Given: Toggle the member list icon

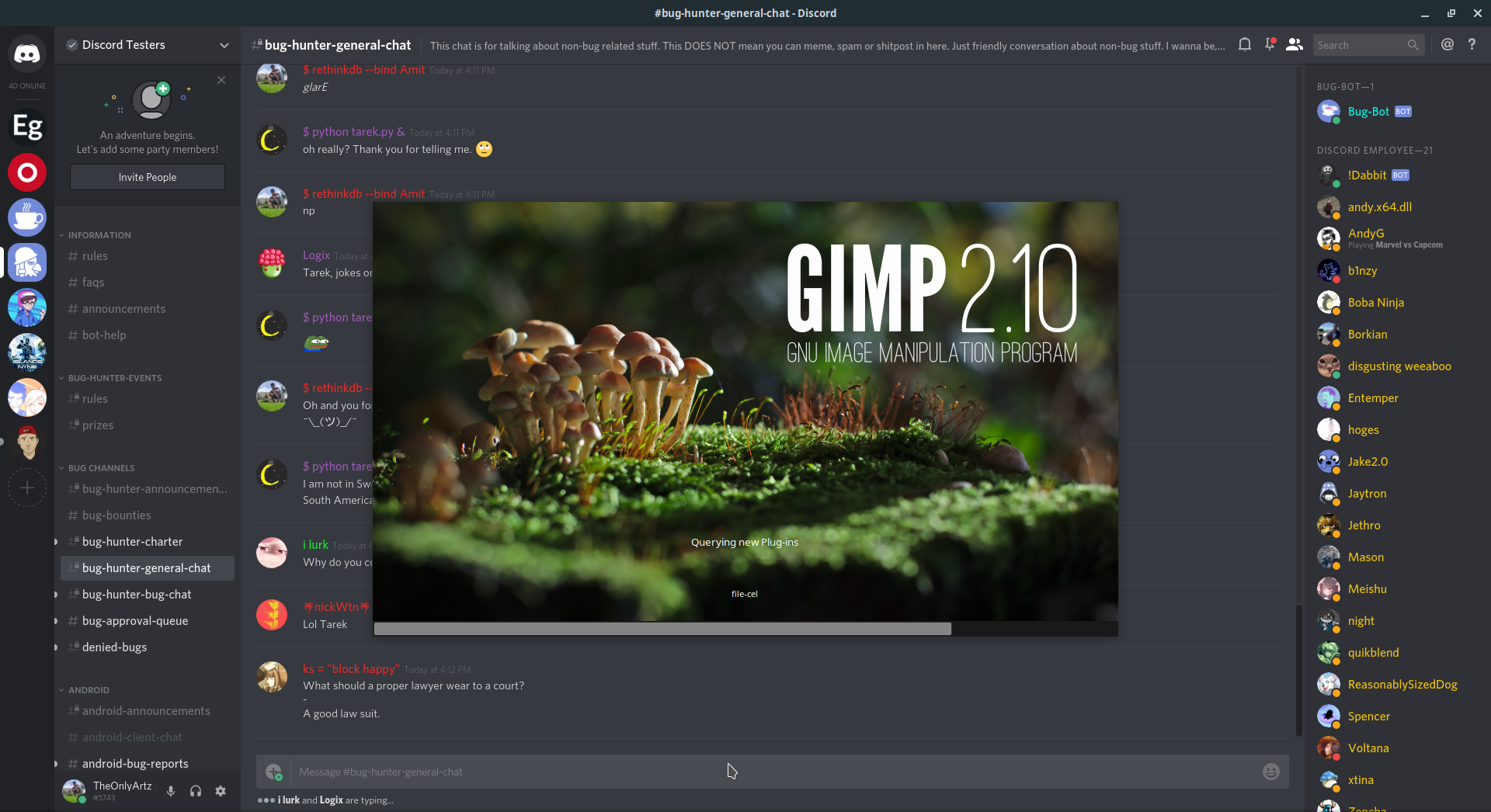Looking at the screenshot, I should [1295, 45].
